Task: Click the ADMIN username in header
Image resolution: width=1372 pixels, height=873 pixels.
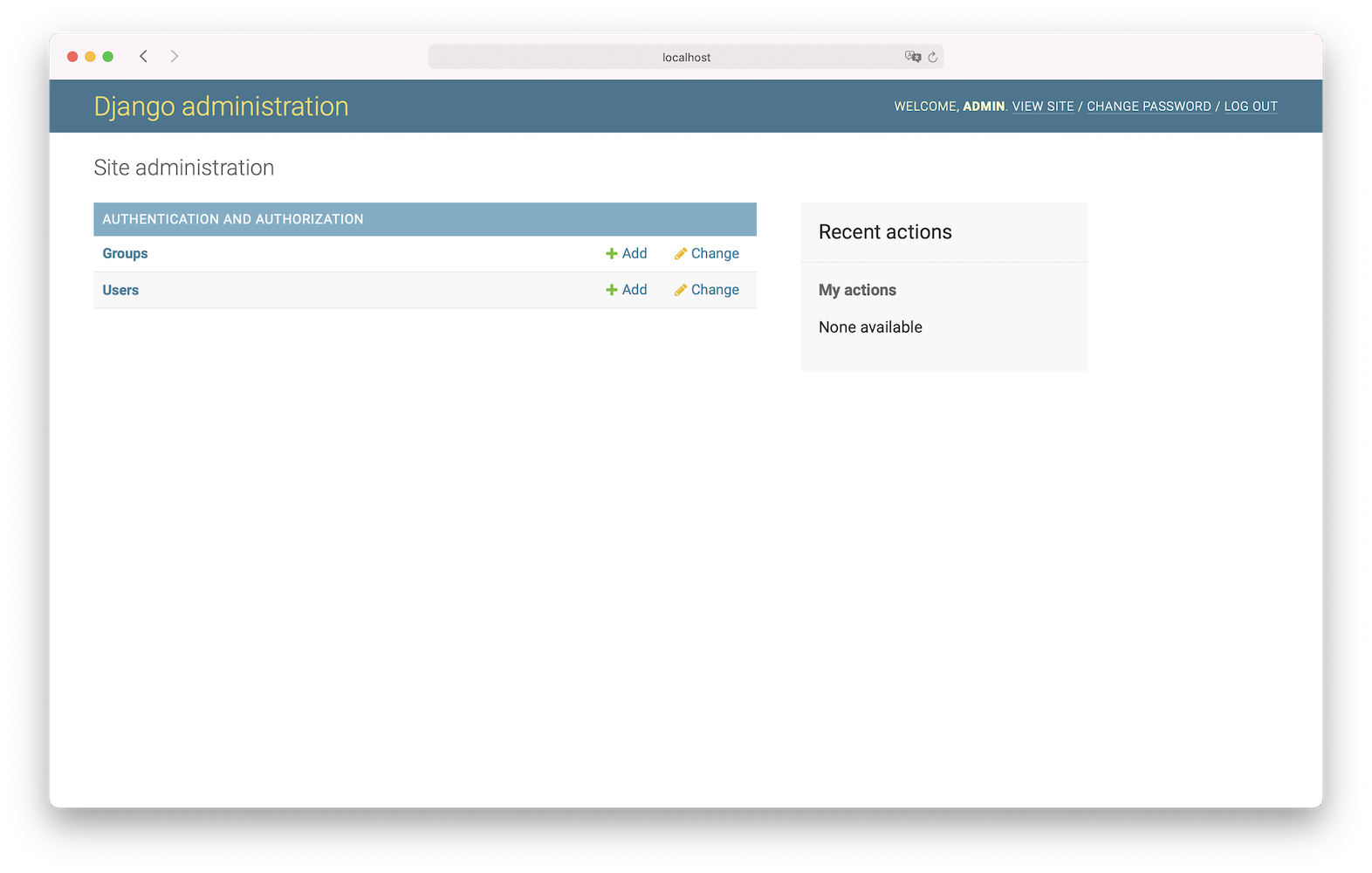Action: (984, 107)
